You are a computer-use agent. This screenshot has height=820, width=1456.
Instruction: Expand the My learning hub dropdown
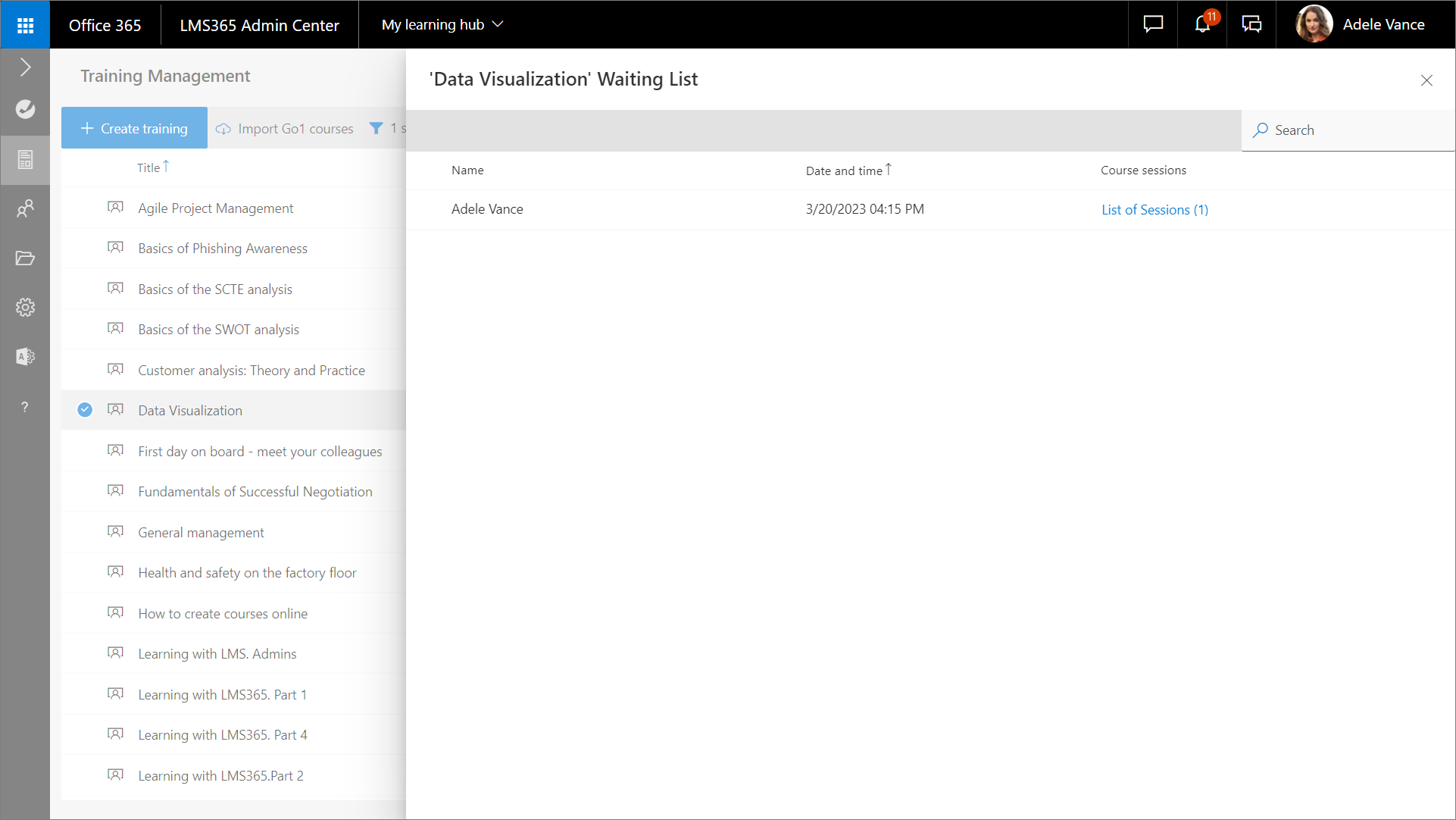point(442,24)
